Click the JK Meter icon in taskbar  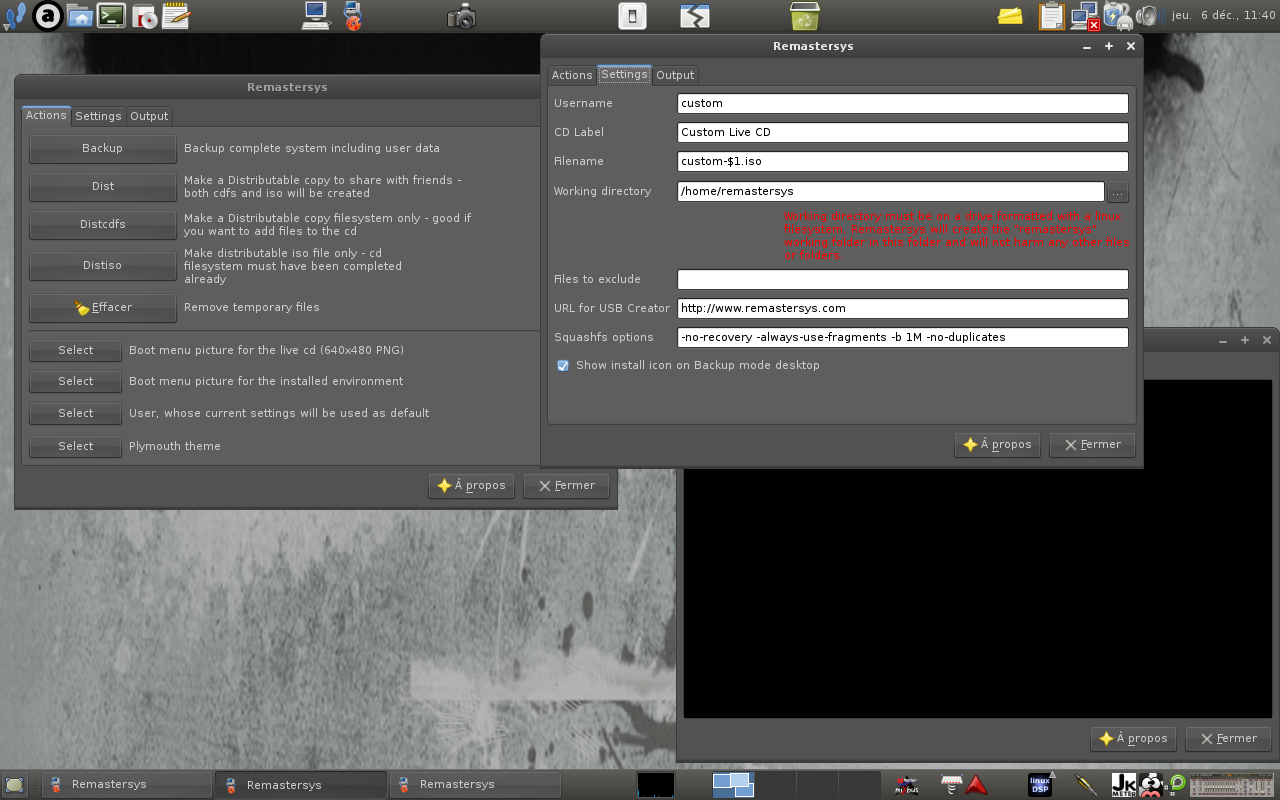coord(1123,784)
